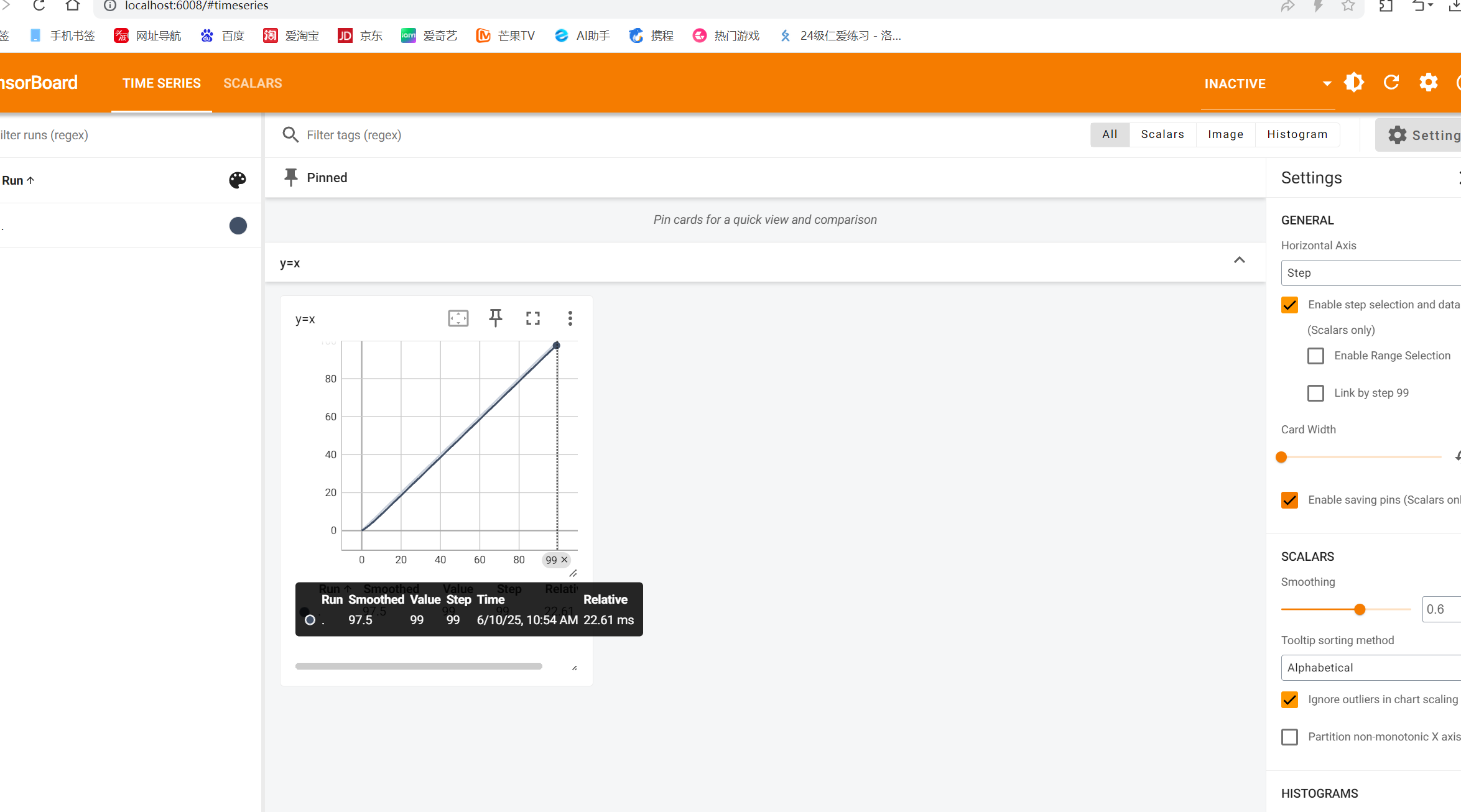Select the All filter tab

click(1110, 134)
